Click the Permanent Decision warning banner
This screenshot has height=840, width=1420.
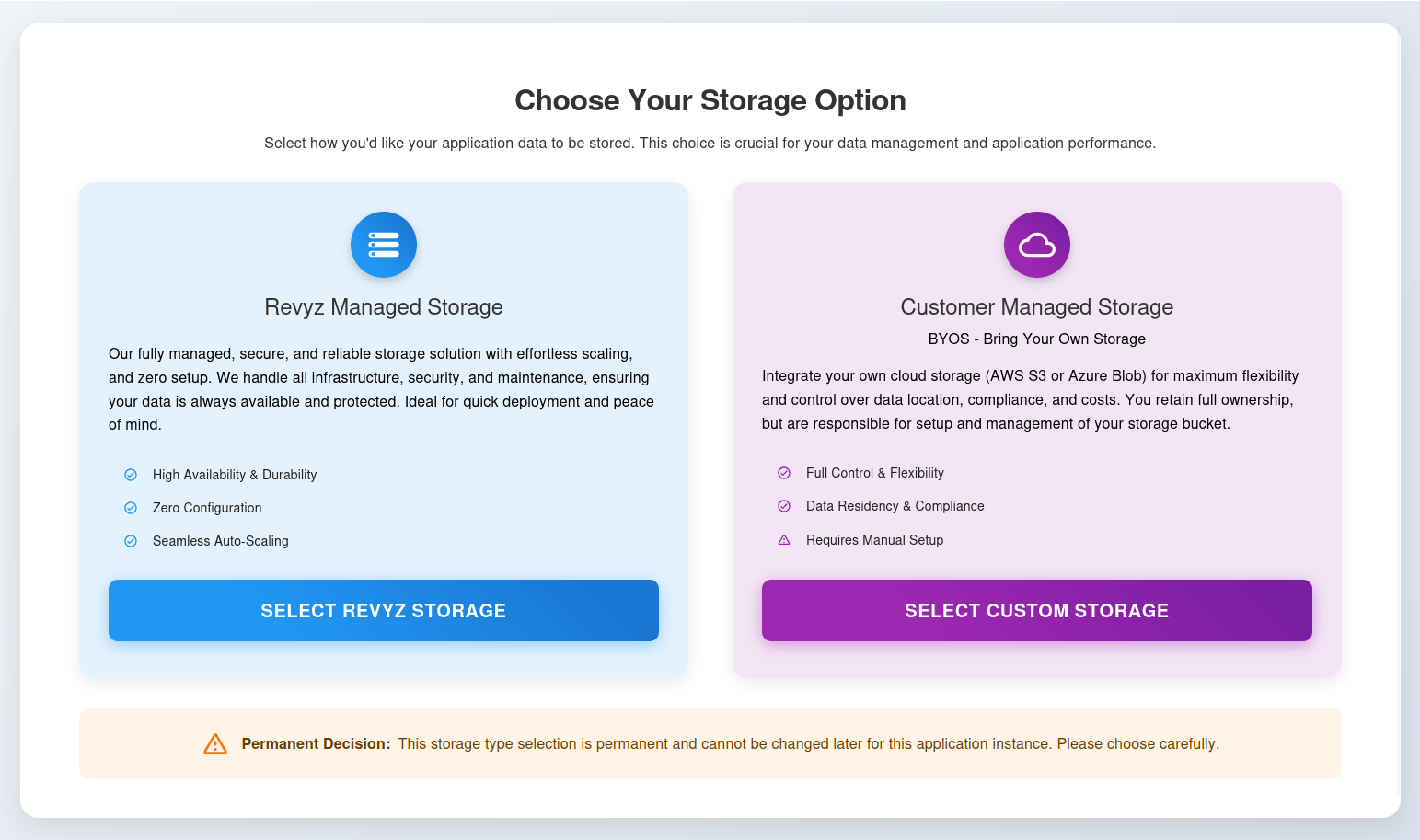710,743
